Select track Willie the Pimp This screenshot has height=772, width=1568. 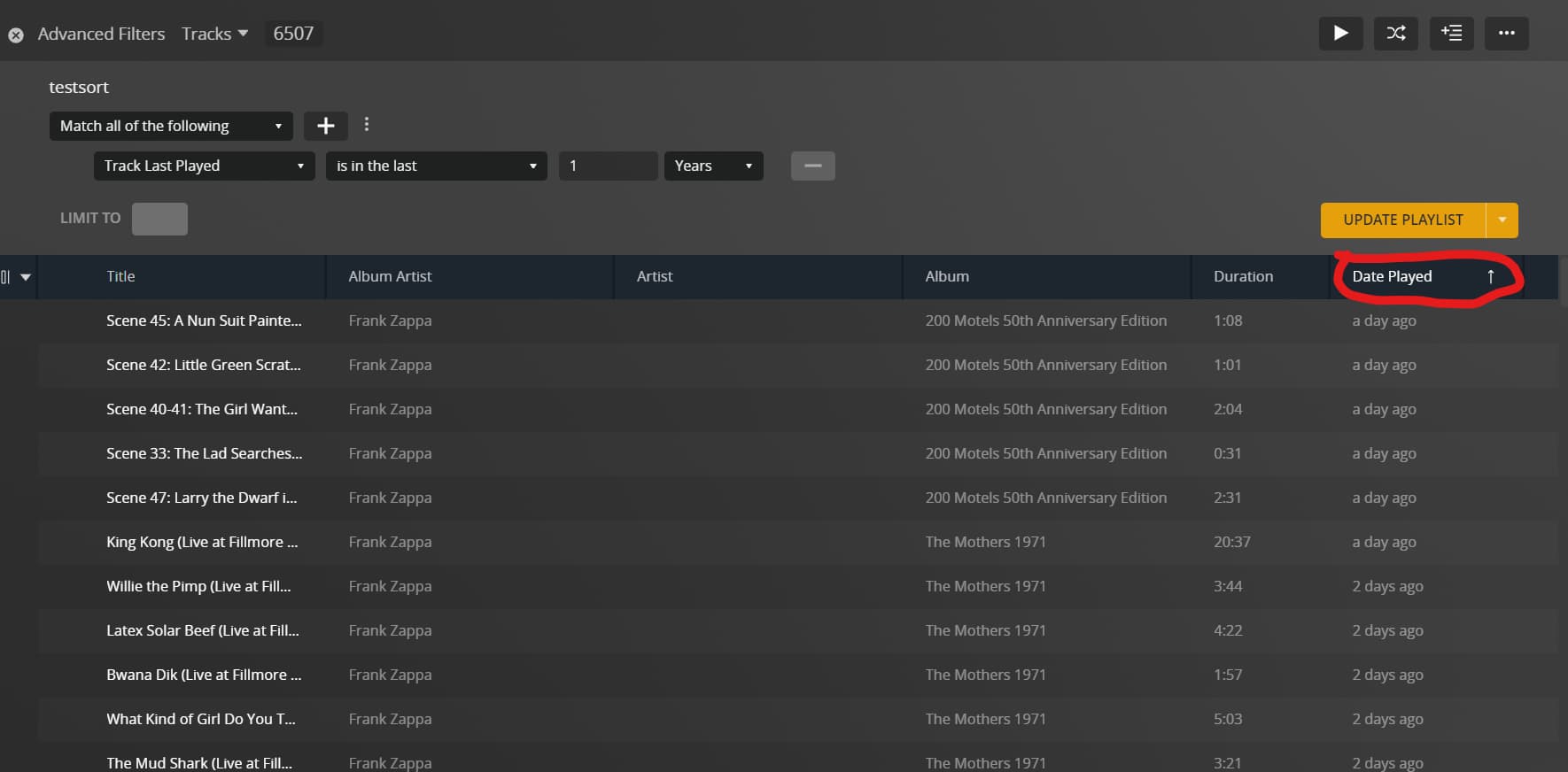tap(198, 586)
